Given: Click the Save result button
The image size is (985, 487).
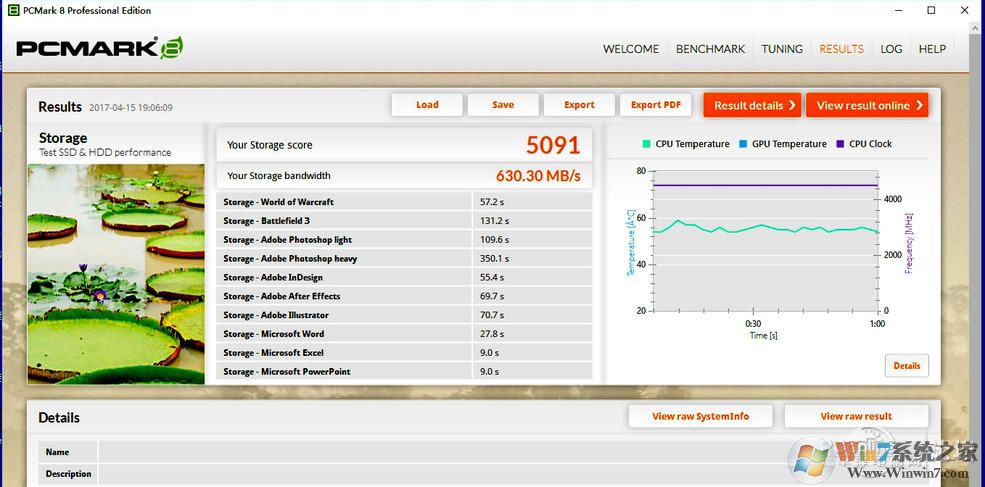Looking at the screenshot, I should pyautogui.click(x=503, y=105).
